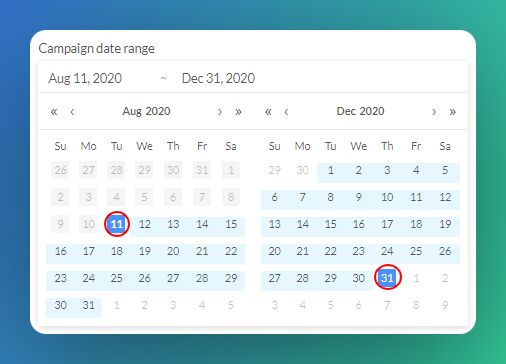The height and width of the screenshot is (364, 506).
Task: Pick August 20 in the left calendar
Action: [x=173, y=251]
